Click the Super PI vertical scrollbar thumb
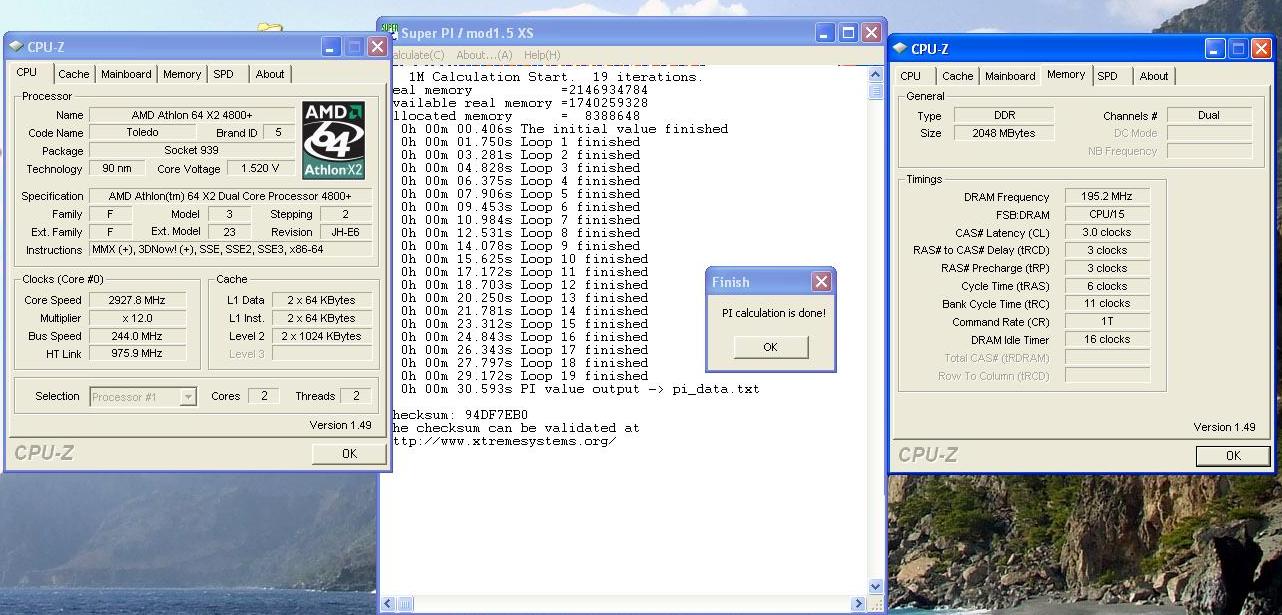The height and width of the screenshot is (615, 1282). pos(876,91)
